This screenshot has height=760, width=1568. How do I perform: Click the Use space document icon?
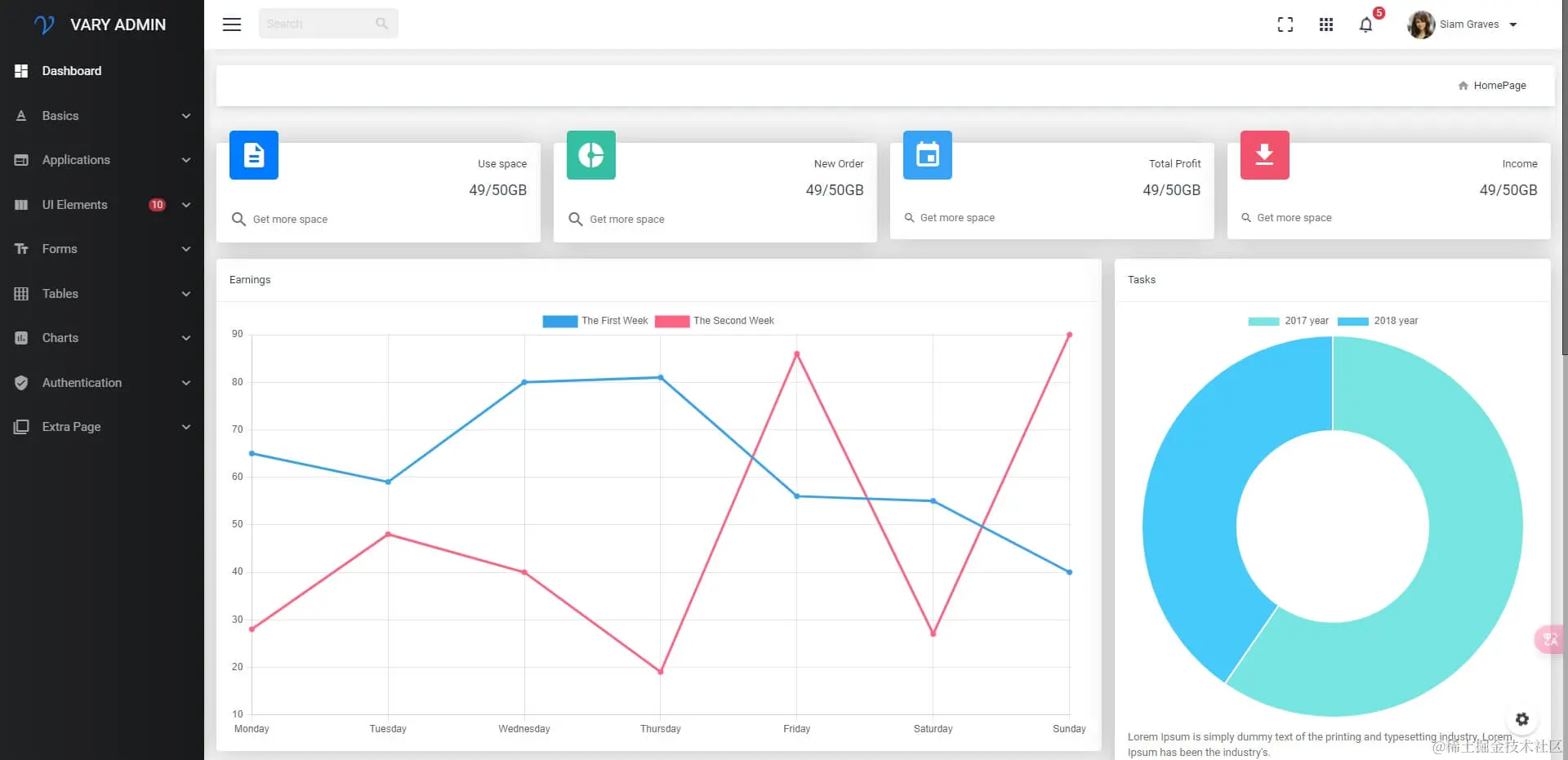254,155
